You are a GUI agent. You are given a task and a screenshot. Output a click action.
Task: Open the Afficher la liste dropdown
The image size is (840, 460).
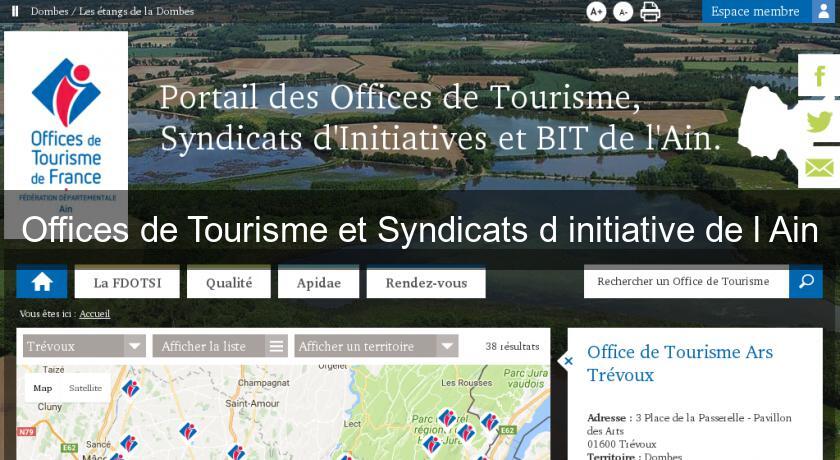(277, 346)
